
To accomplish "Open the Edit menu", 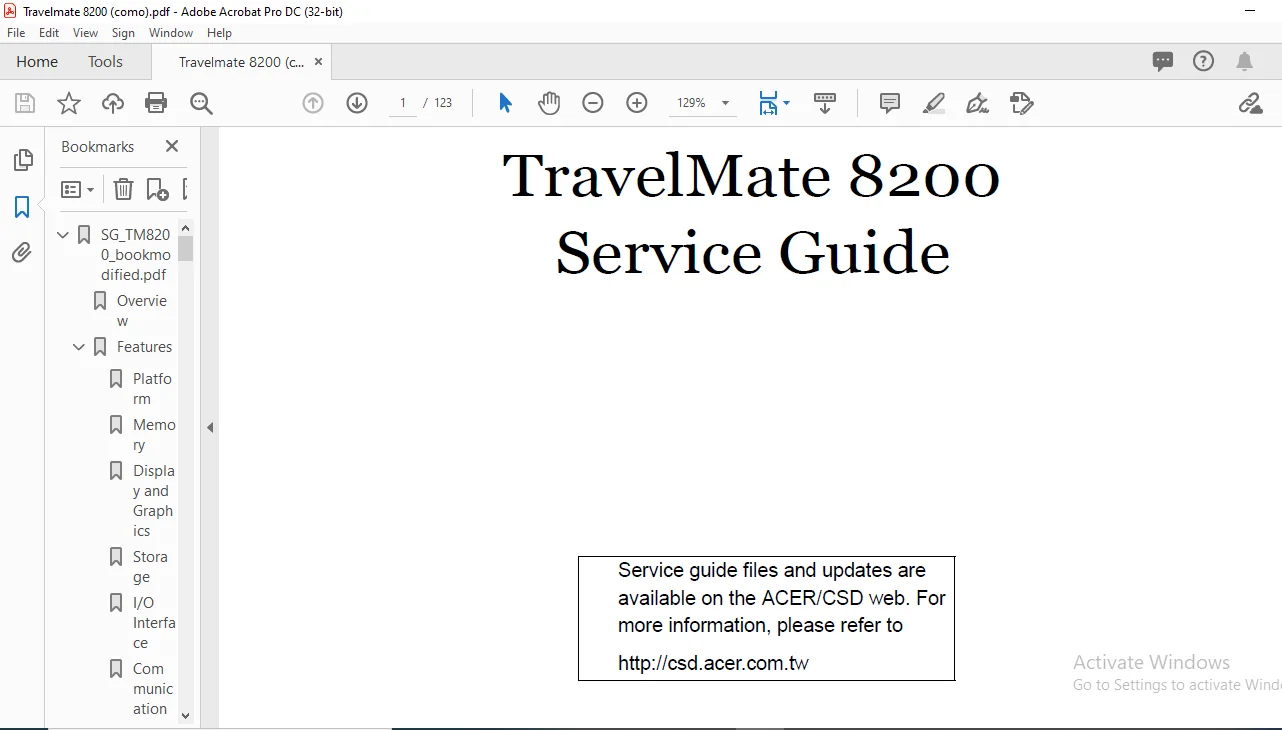I will [x=49, y=33].
